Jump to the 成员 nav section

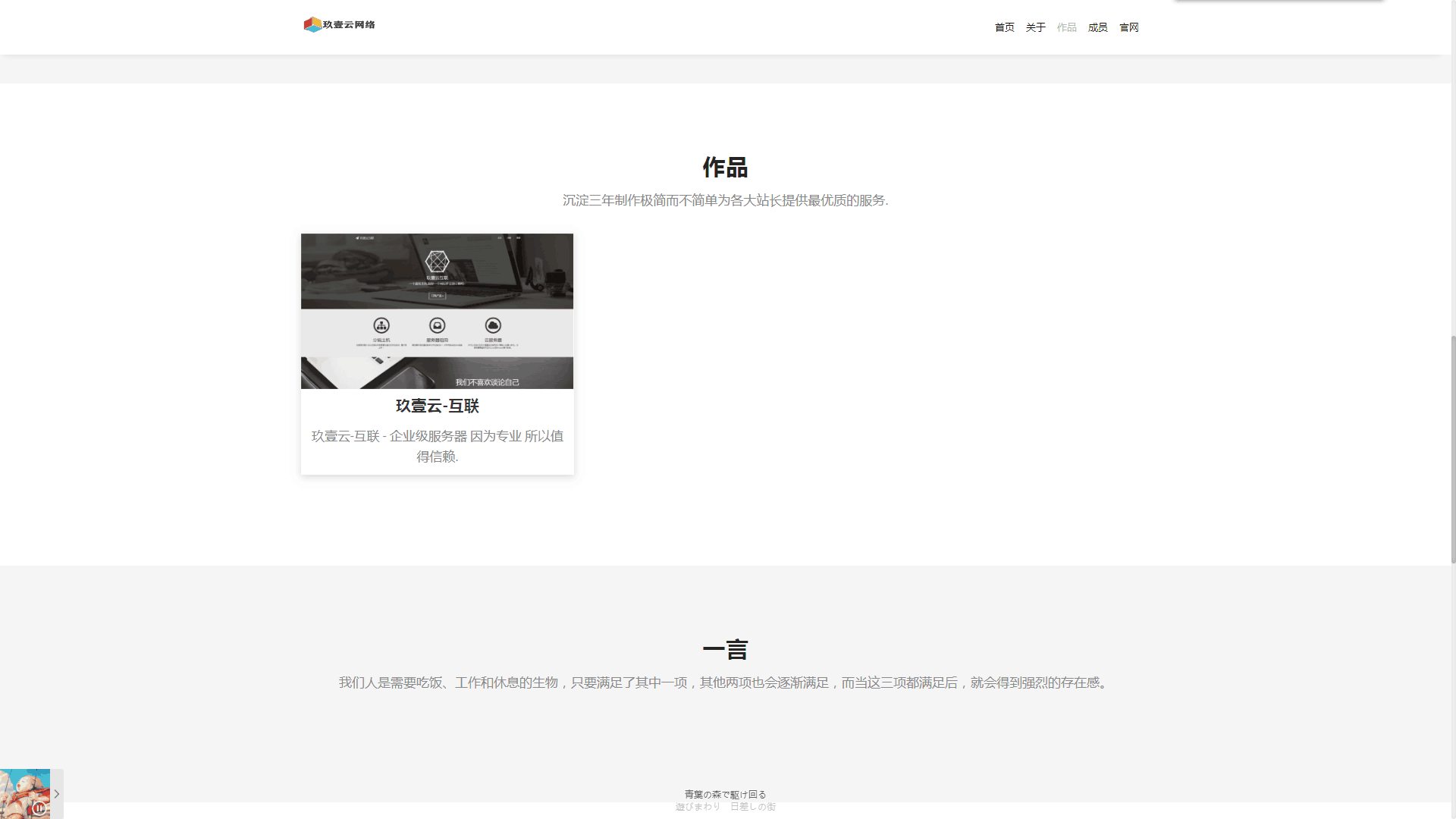pyautogui.click(x=1097, y=27)
